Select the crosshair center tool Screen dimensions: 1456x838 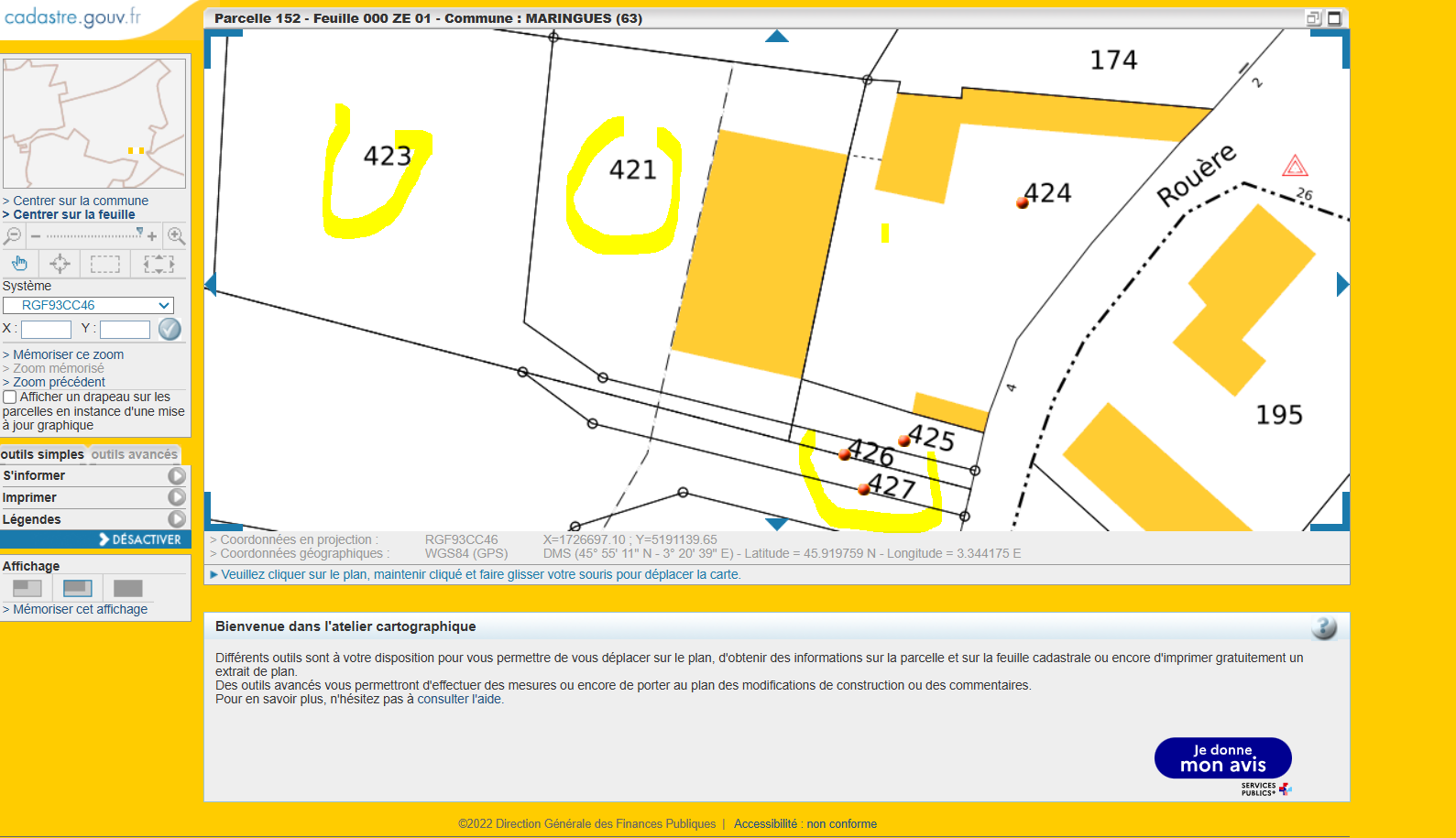(60, 264)
